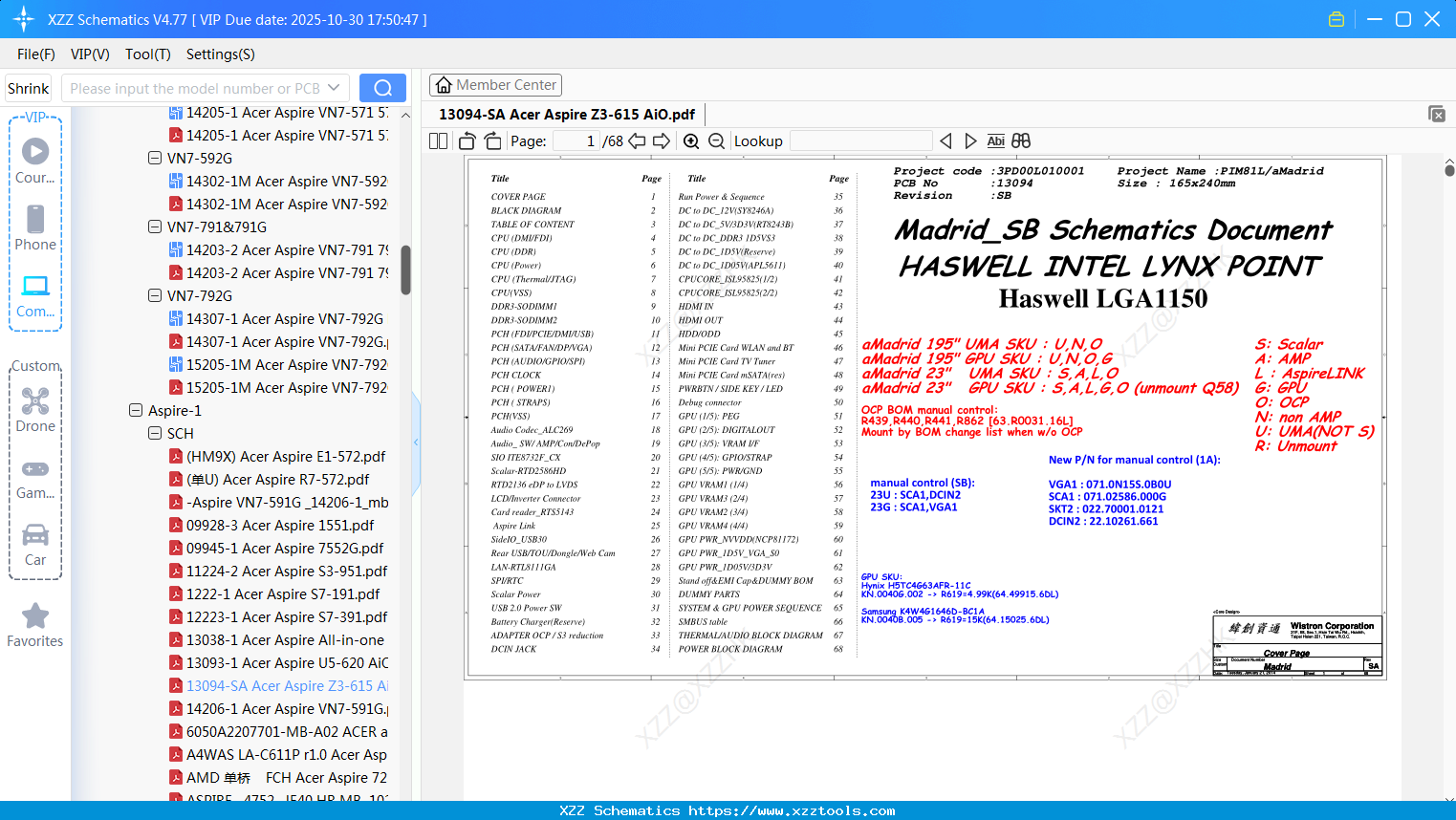Open the Acer Aspire R7-572.pdf file
Image resolution: width=1456 pixels, height=820 pixels.
(269, 480)
